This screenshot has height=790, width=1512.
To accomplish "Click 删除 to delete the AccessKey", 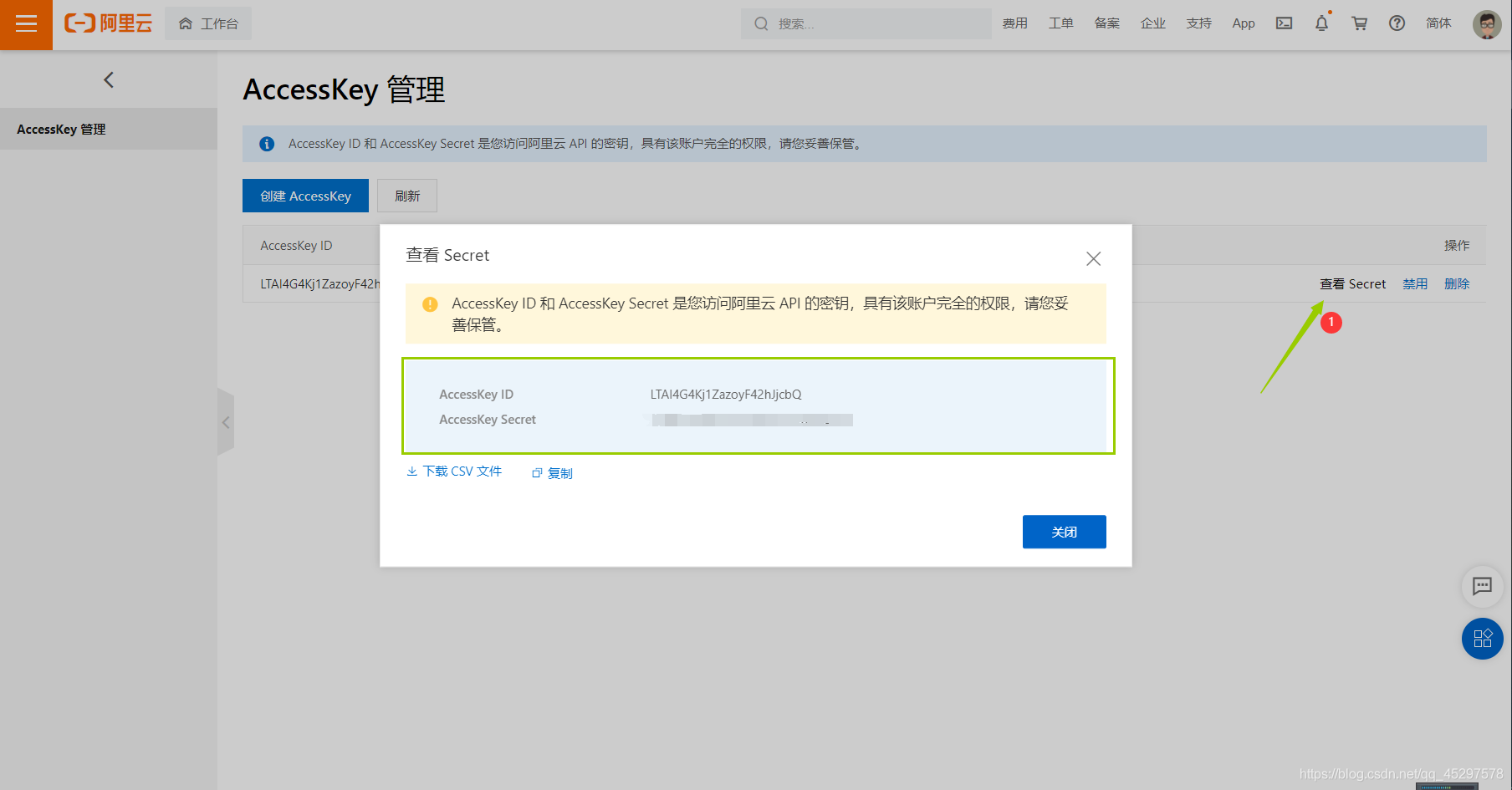I will (1457, 284).
